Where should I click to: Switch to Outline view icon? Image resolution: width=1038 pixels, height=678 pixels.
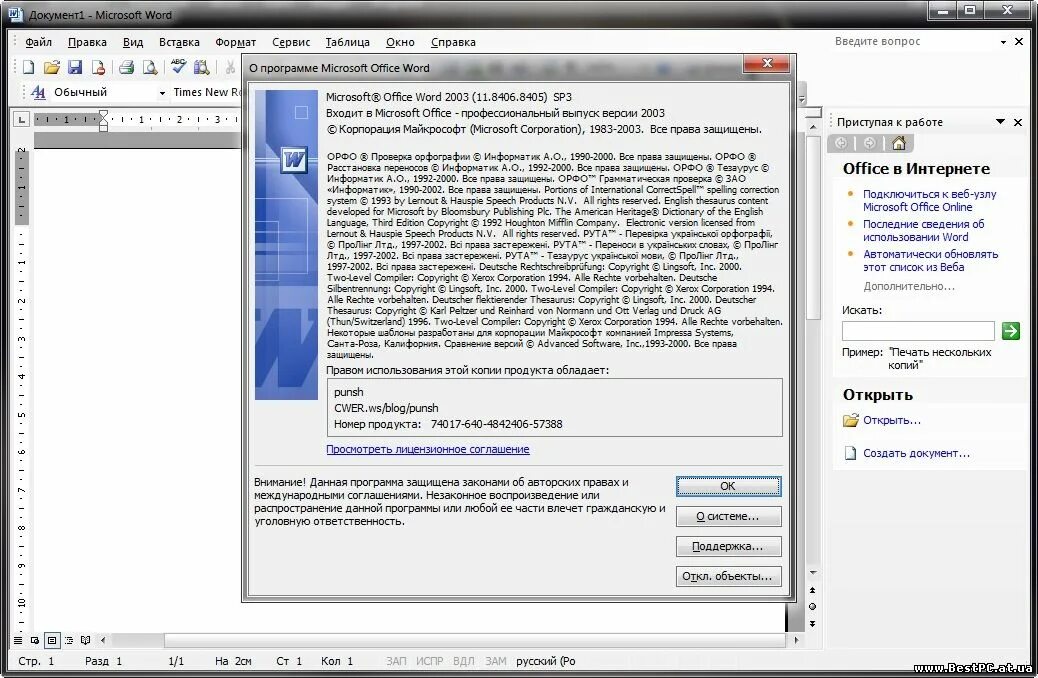[x=68, y=640]
